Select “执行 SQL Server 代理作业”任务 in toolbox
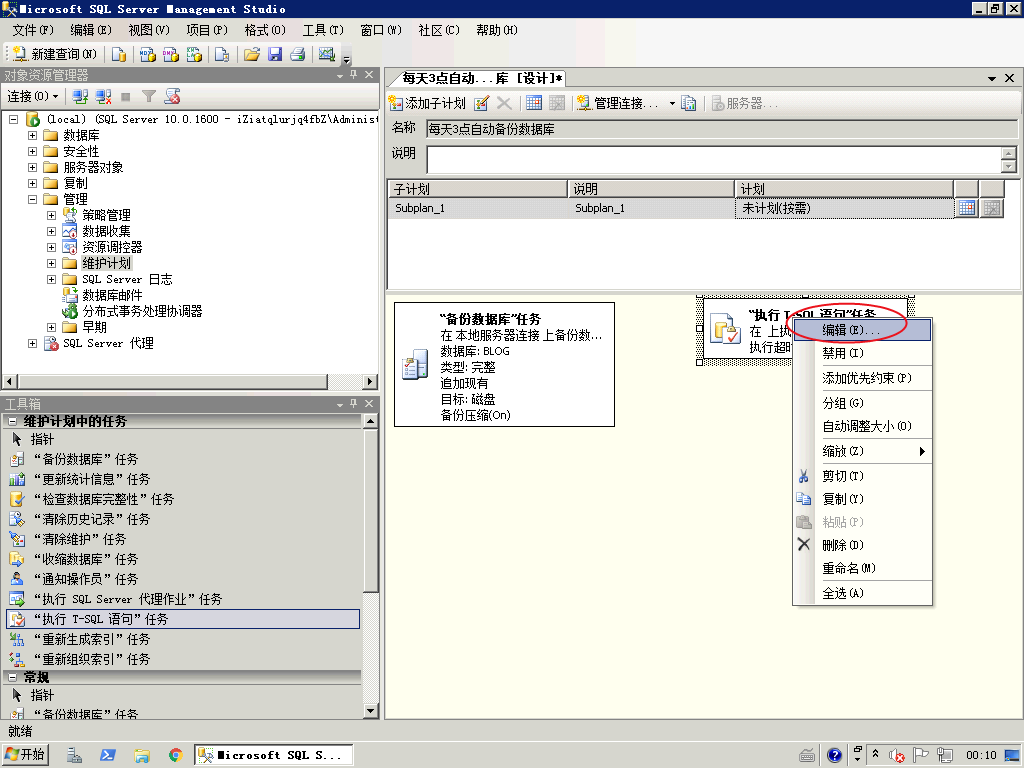Screen dimensions: 1024x768 point(183,600)
